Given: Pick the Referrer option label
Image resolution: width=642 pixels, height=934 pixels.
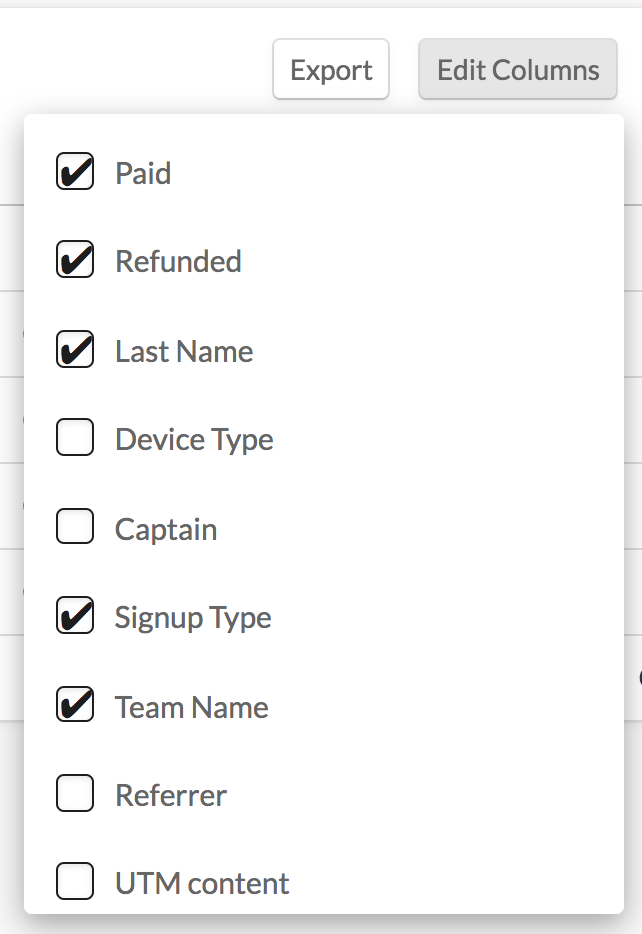Looking at the screenshot, I should pyautogui.click(x=171, y=795).
